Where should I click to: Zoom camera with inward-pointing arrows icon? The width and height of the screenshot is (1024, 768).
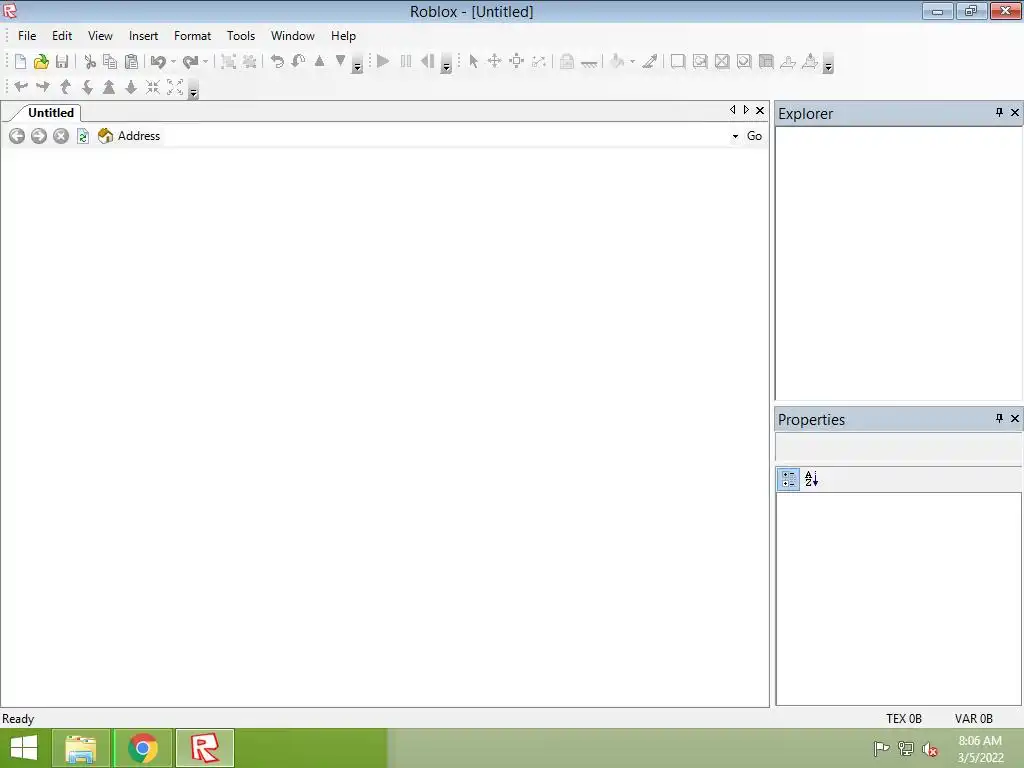point(152,87)
